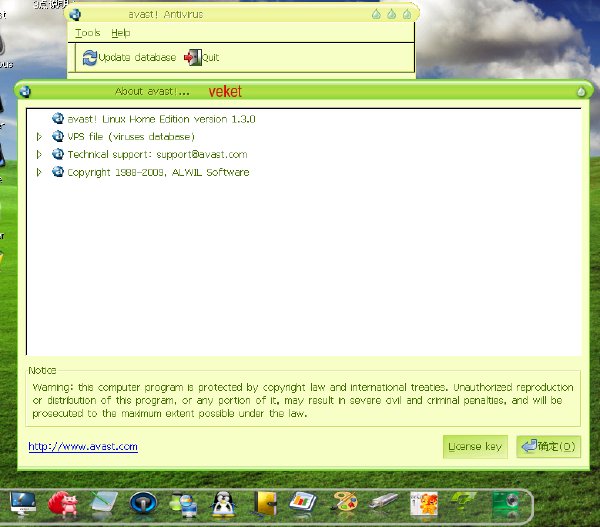The height and width of the screenshot is (527, 600).
Task: Click the avast icon beside Technical support
Action: click(x=58, y=154)
